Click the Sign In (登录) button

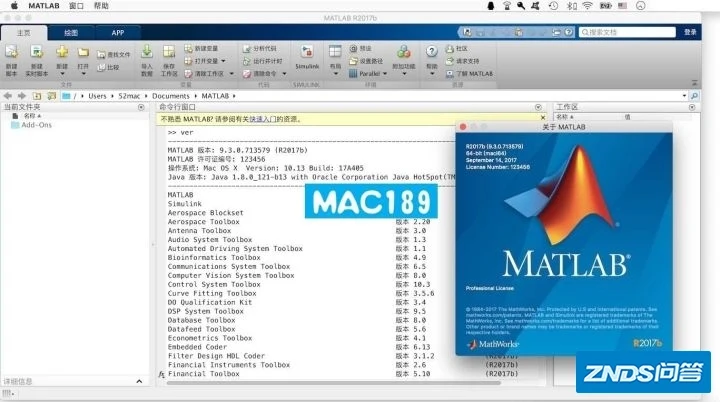point(690,32)
